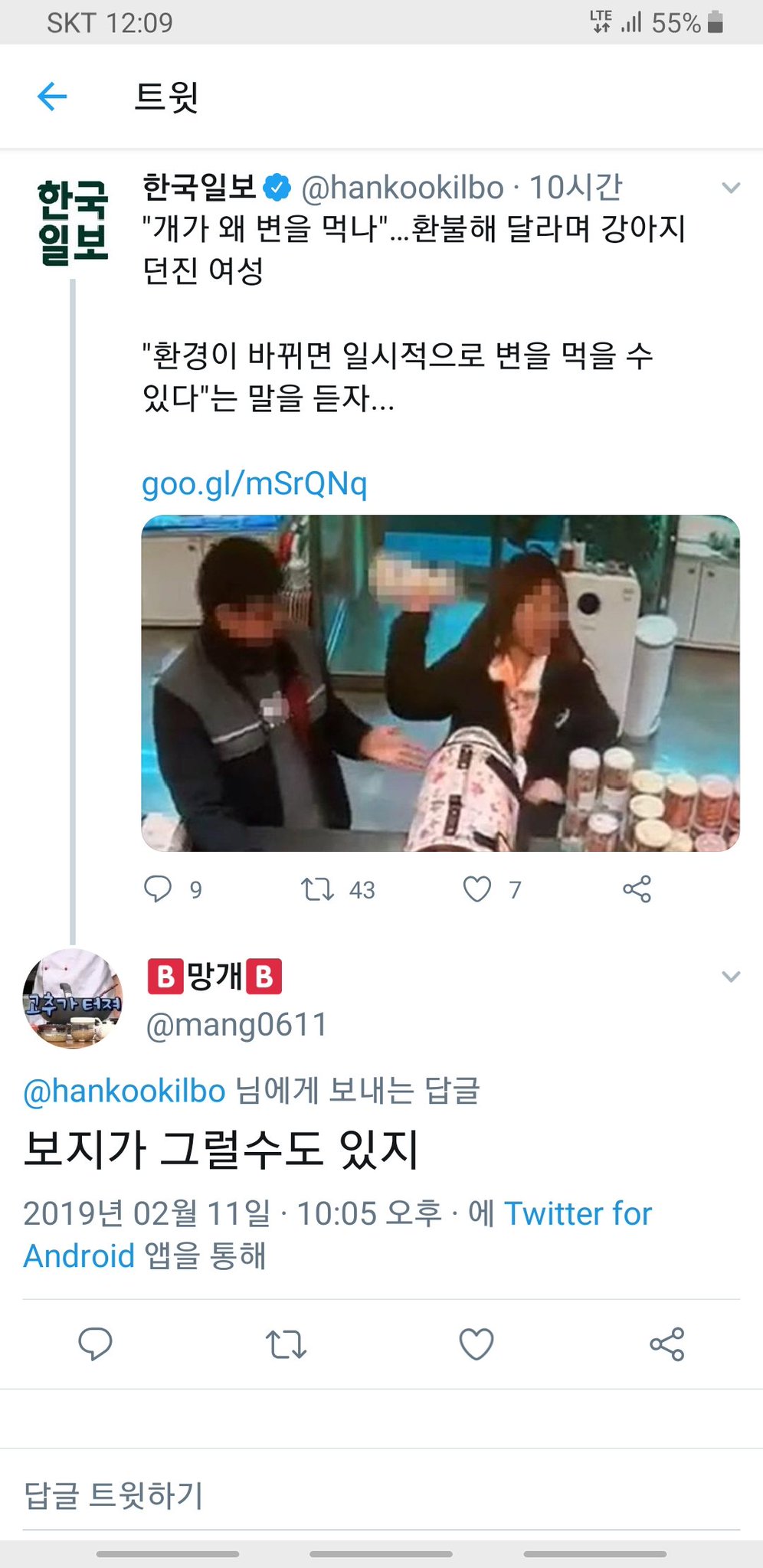This screenshot has height=1568, width=763.
Task: Open the goo.gl/mSrQNq link
Action: [x=254, y=483]
